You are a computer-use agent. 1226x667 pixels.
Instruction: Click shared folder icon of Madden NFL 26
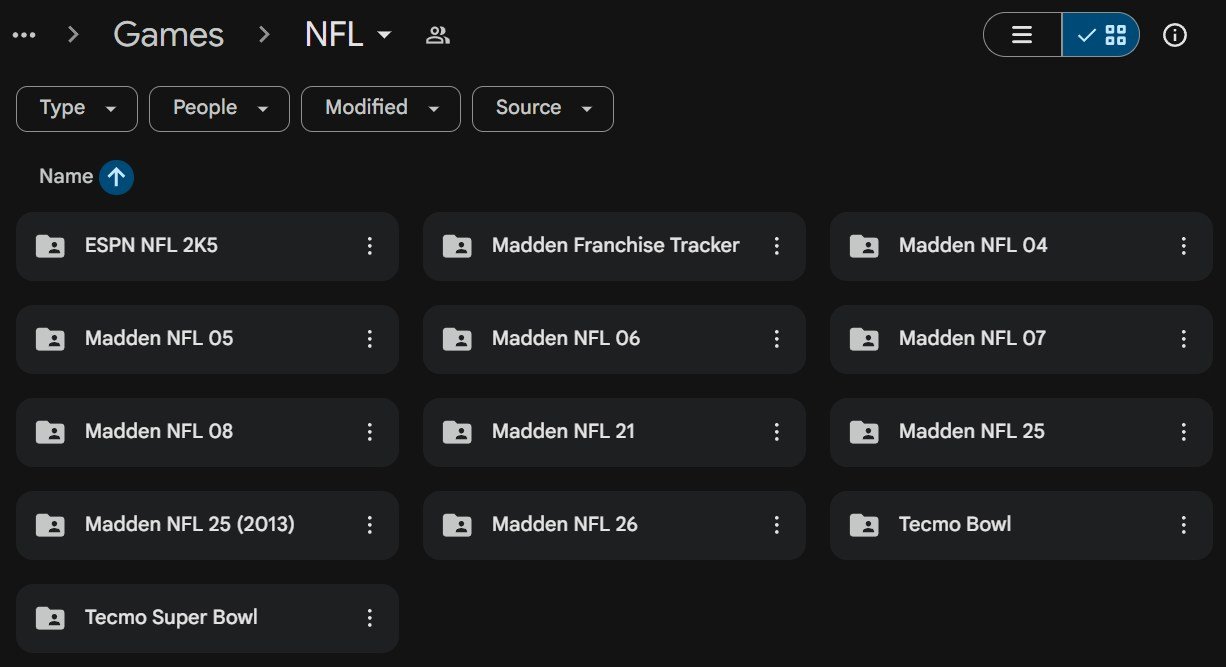coord(457,525)
